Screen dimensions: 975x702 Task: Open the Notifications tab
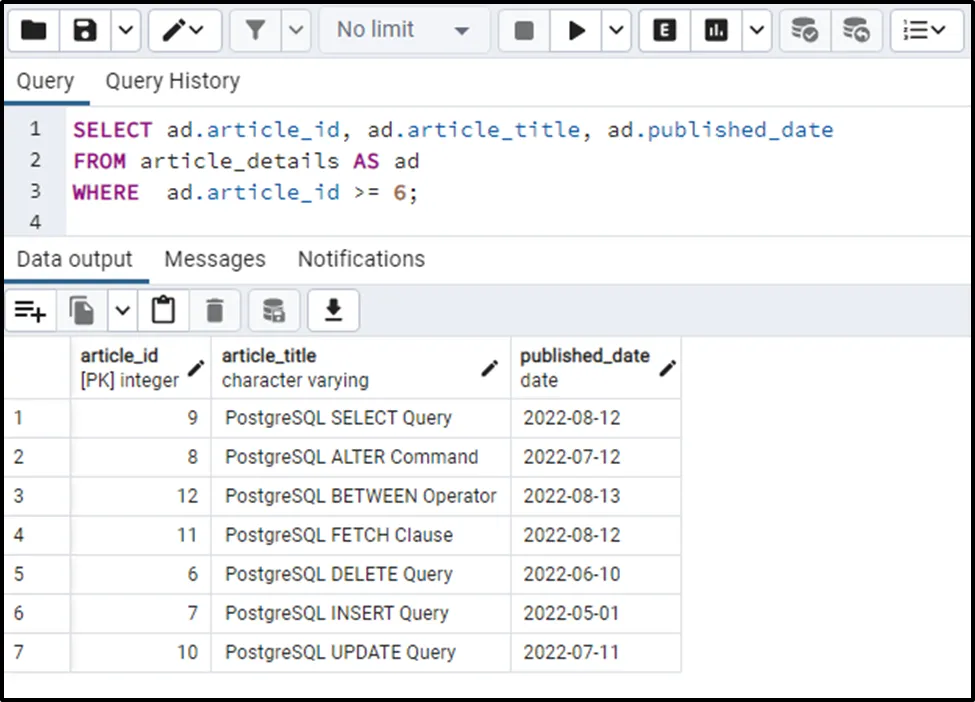[361, 259]
